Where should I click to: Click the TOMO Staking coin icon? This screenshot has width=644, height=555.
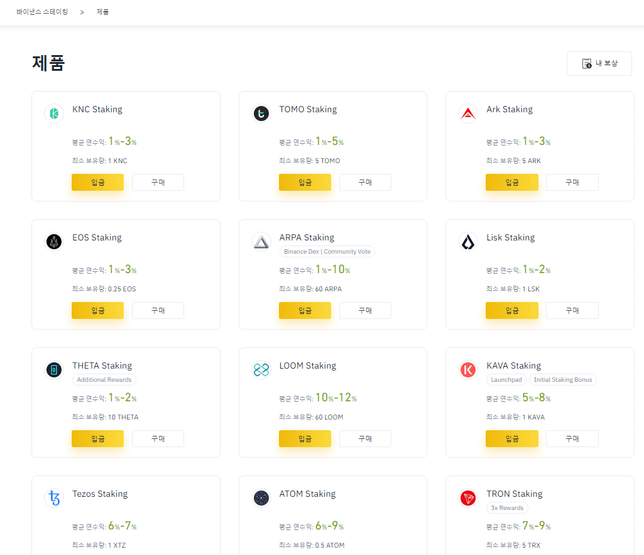pyautogui.click(x=261, y=114)
